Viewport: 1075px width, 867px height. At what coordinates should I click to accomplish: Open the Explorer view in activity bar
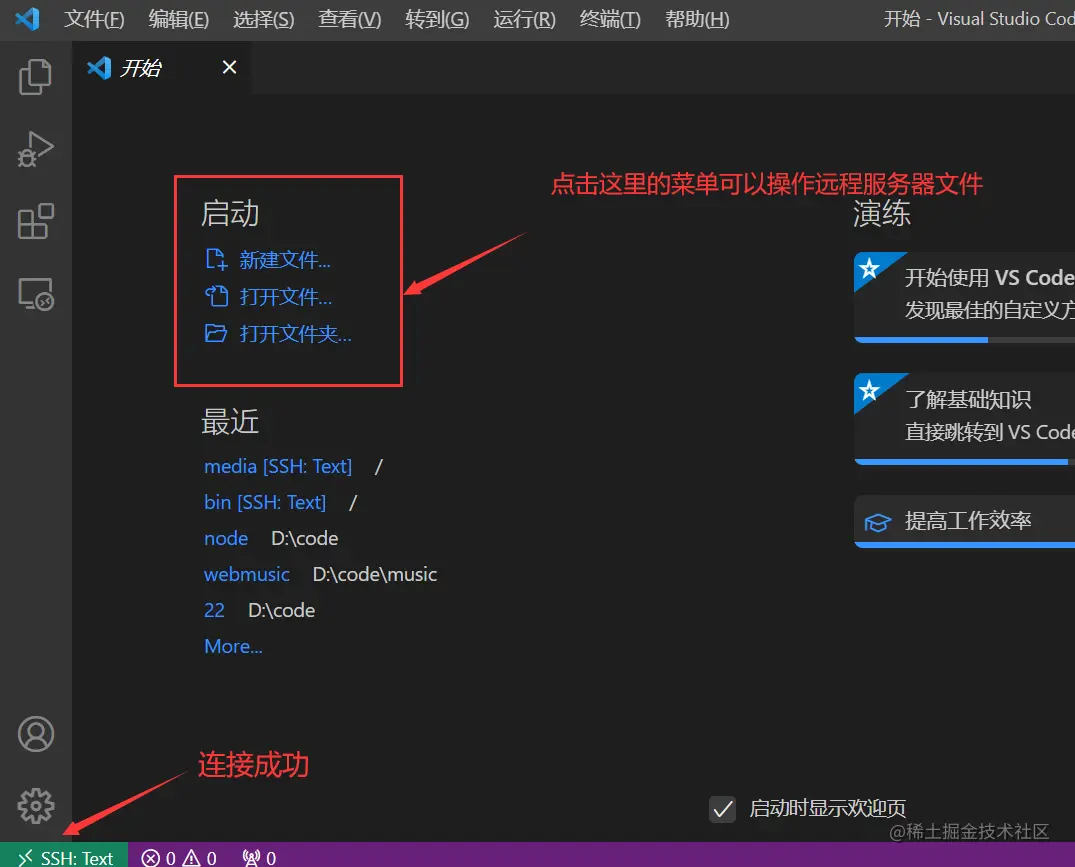pos(35,76)
